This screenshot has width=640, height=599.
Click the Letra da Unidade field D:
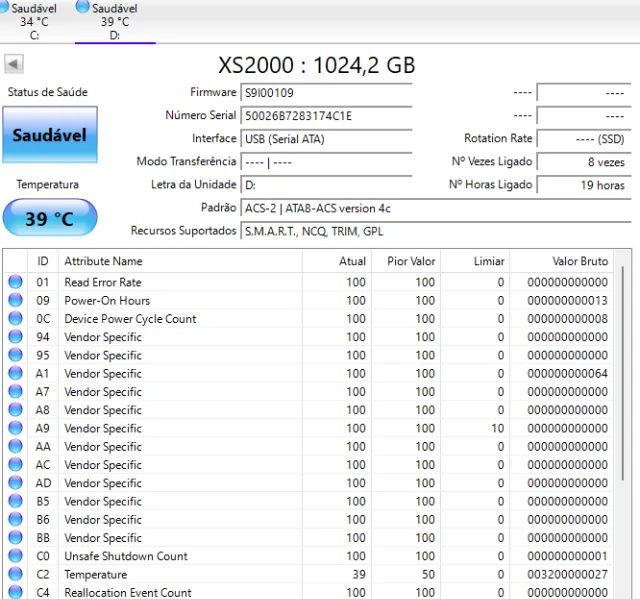[x=327, y=185]
